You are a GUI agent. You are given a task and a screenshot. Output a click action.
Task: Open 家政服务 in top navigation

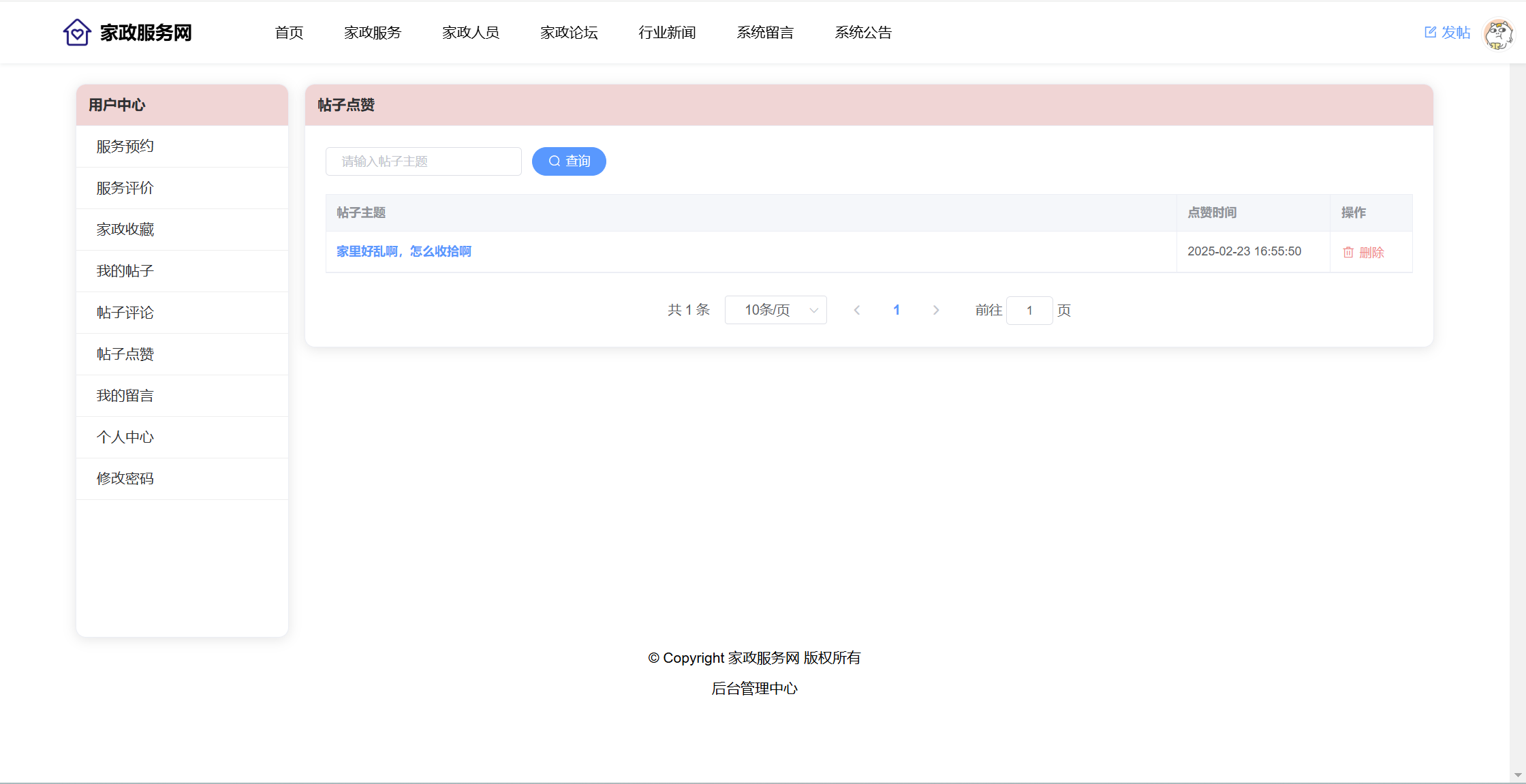373,32
